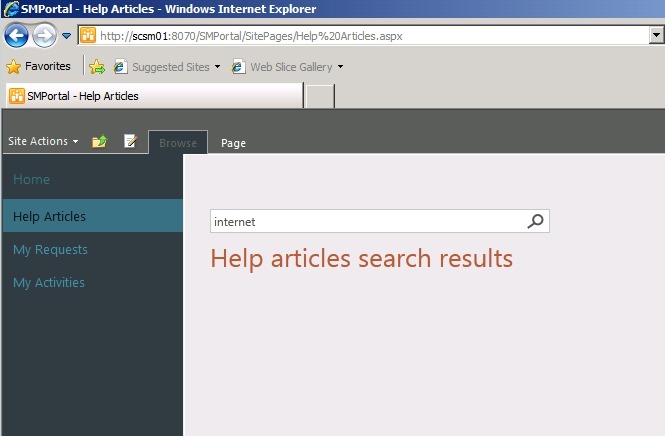Go to Home in the sidebar

31,180
